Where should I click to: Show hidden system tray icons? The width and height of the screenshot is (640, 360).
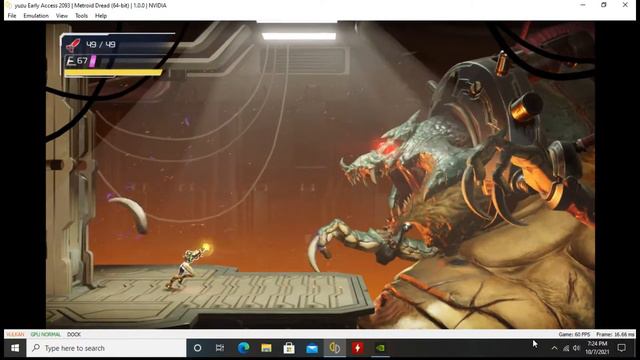554,348
